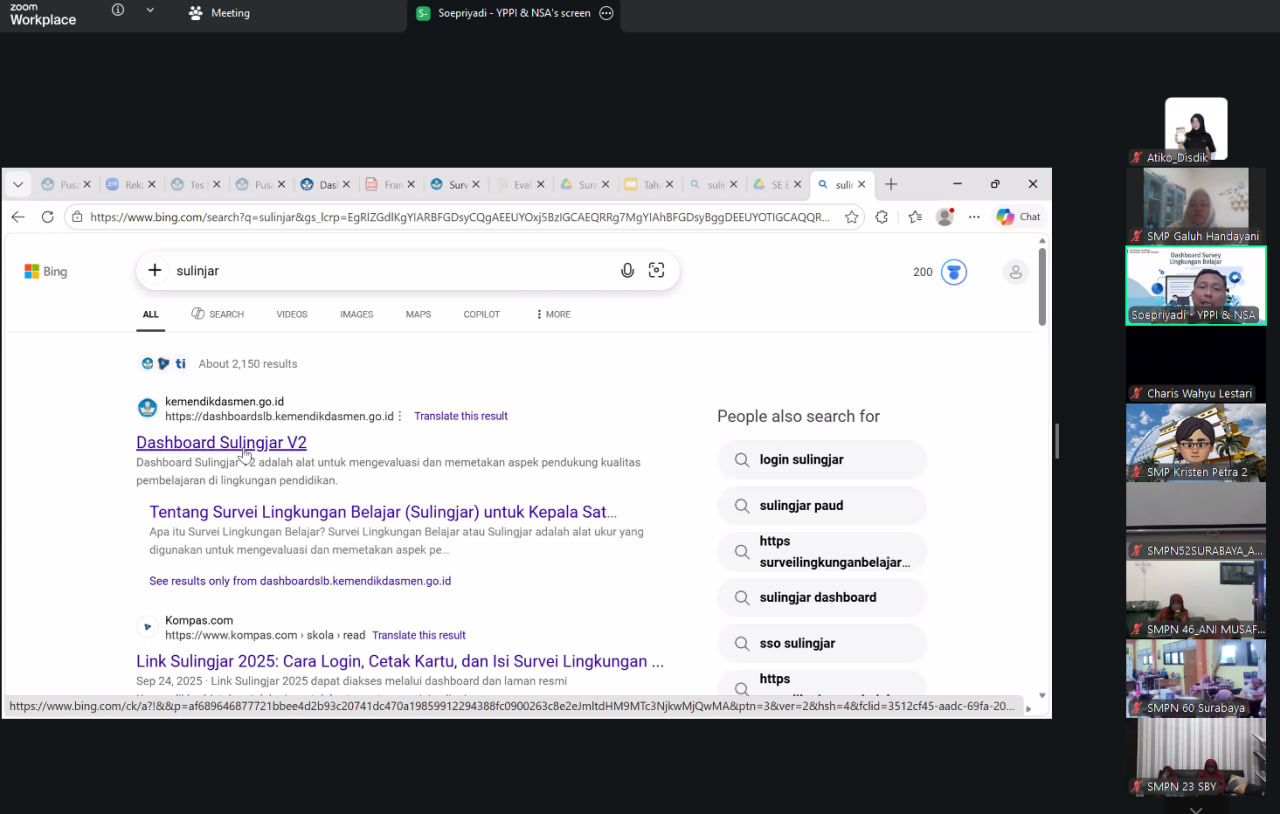Open the Zoom meeting info icon
This screenshot has width=1280, height=814.
click(118, 10)
